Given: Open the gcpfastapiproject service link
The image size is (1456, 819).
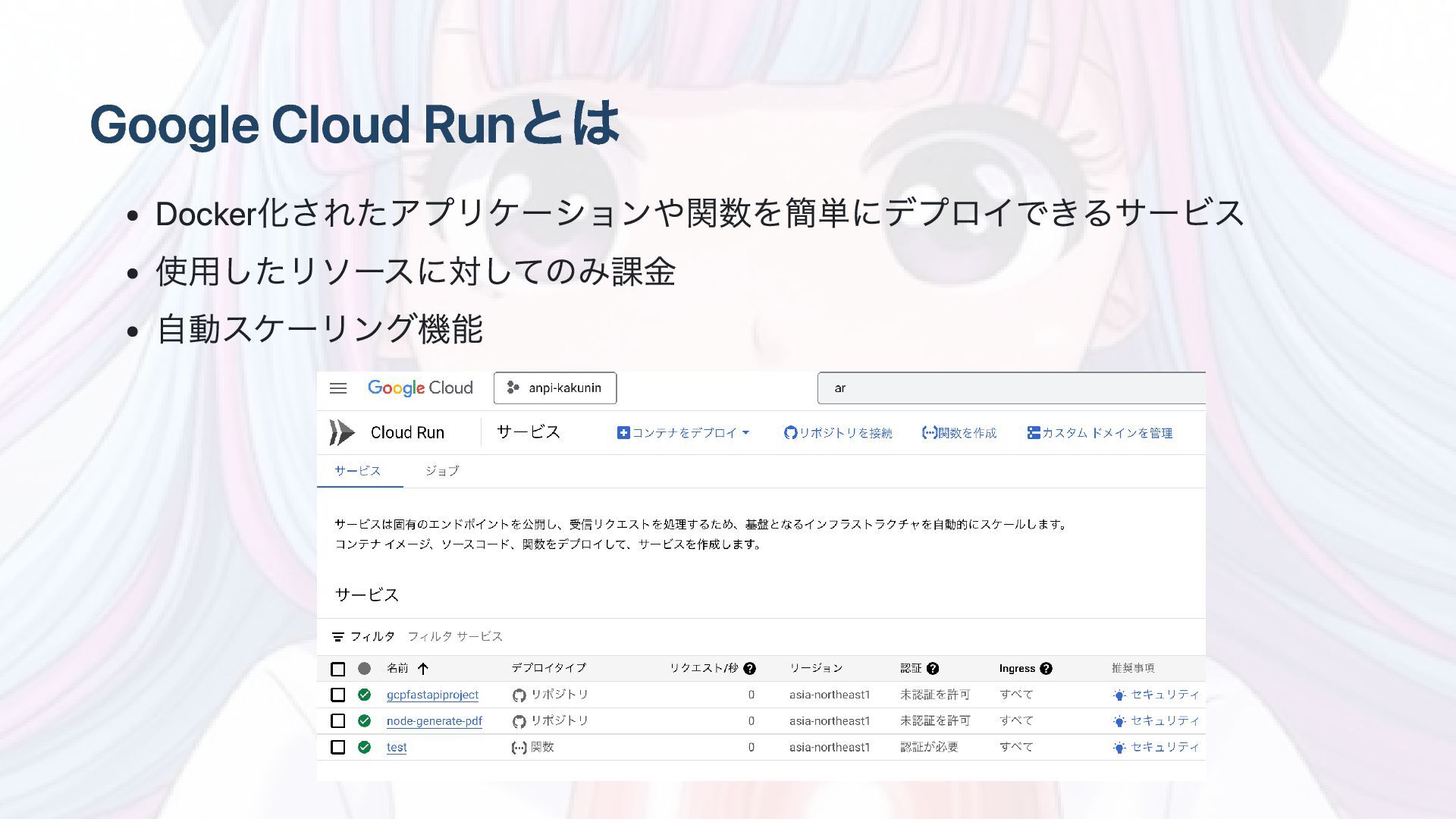Looking at the screenshot, I should (x=432, y=695).
